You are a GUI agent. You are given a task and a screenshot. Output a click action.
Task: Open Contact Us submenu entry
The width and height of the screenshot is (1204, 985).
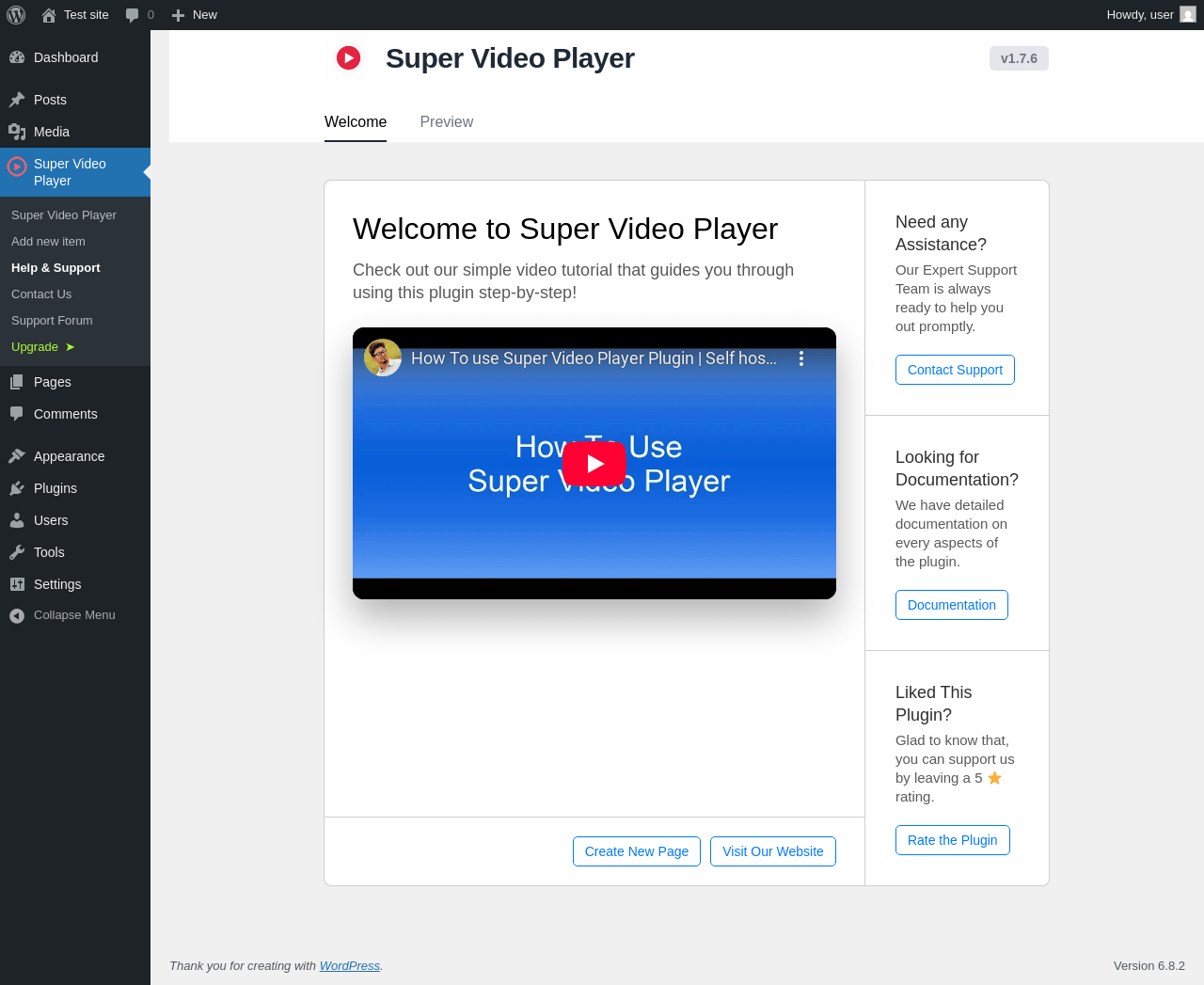tap(75, 294)
